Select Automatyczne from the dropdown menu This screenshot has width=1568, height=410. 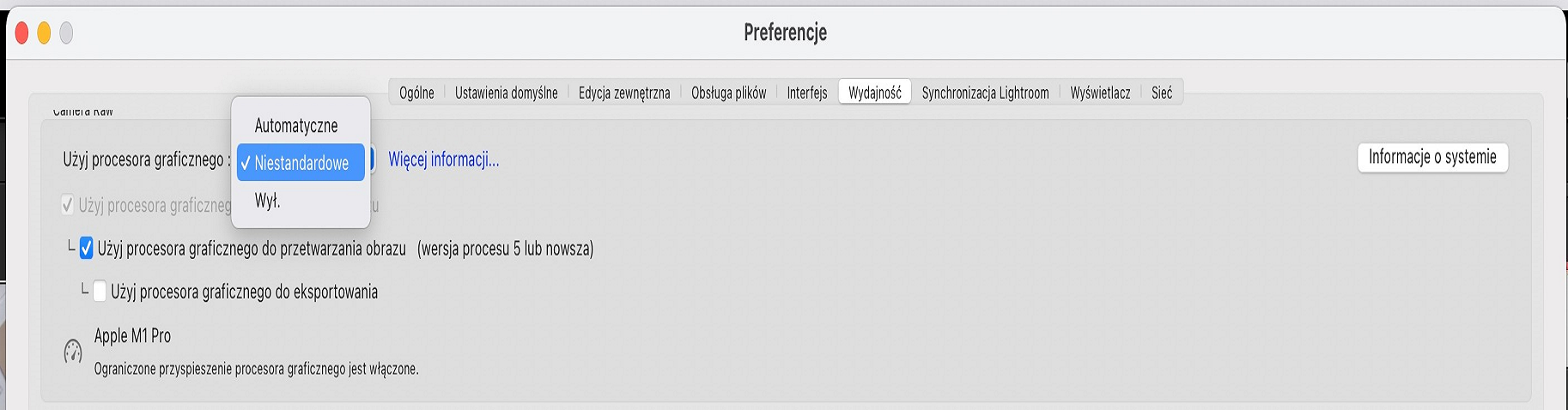[296, 125]
